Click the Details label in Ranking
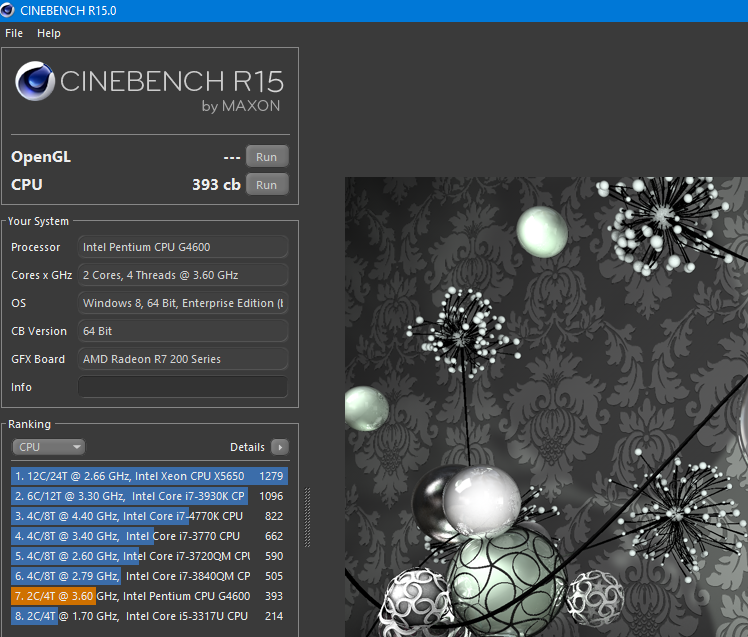 247,447
